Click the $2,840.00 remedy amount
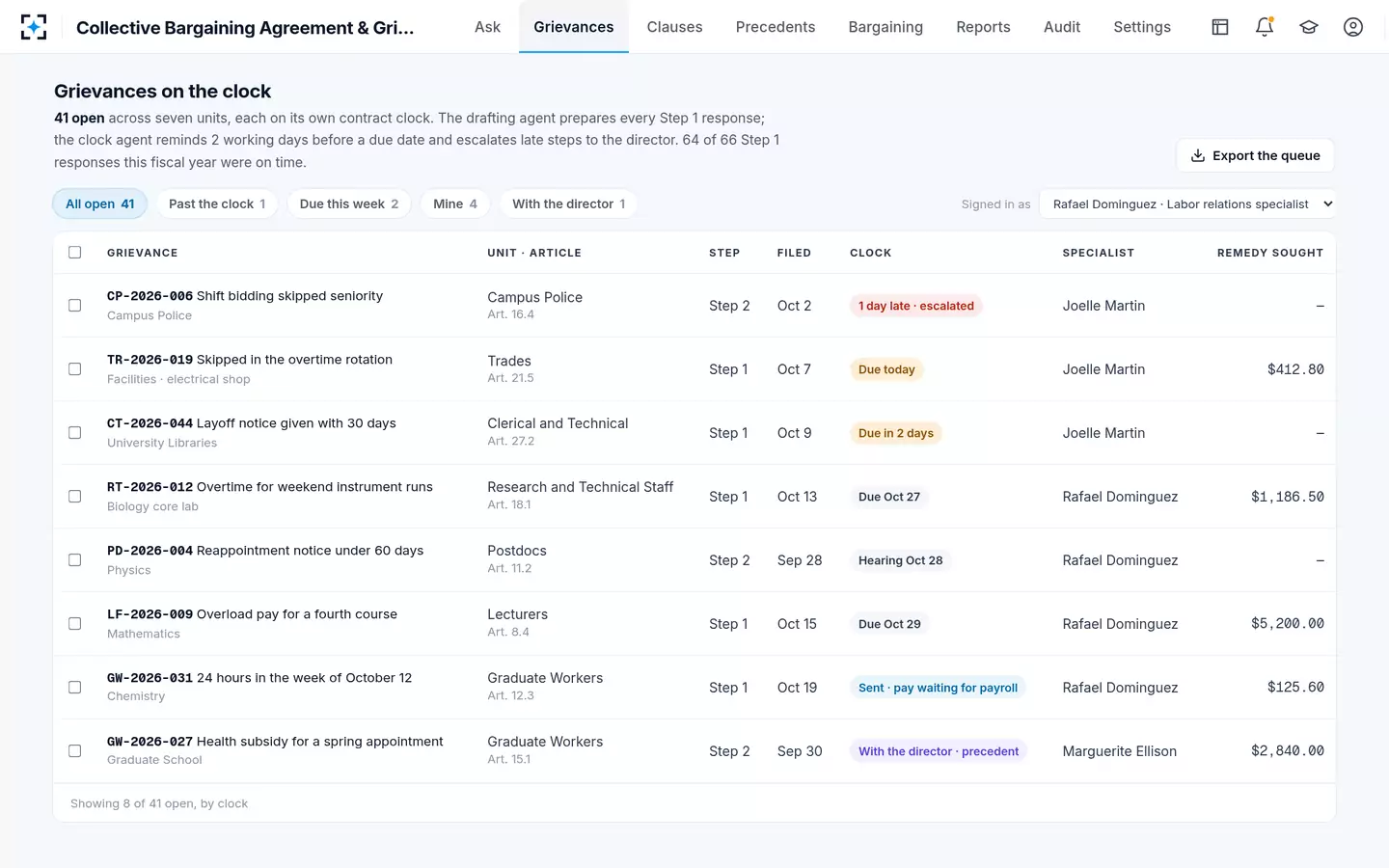This screenshot has width=1389, height=868. (1288, 751)
